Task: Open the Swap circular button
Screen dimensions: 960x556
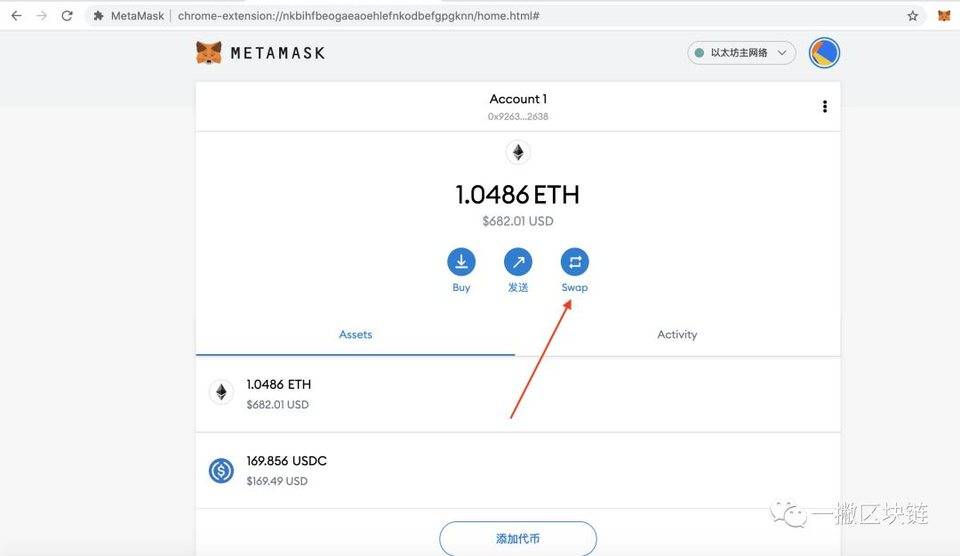Action: click(574, 262)
